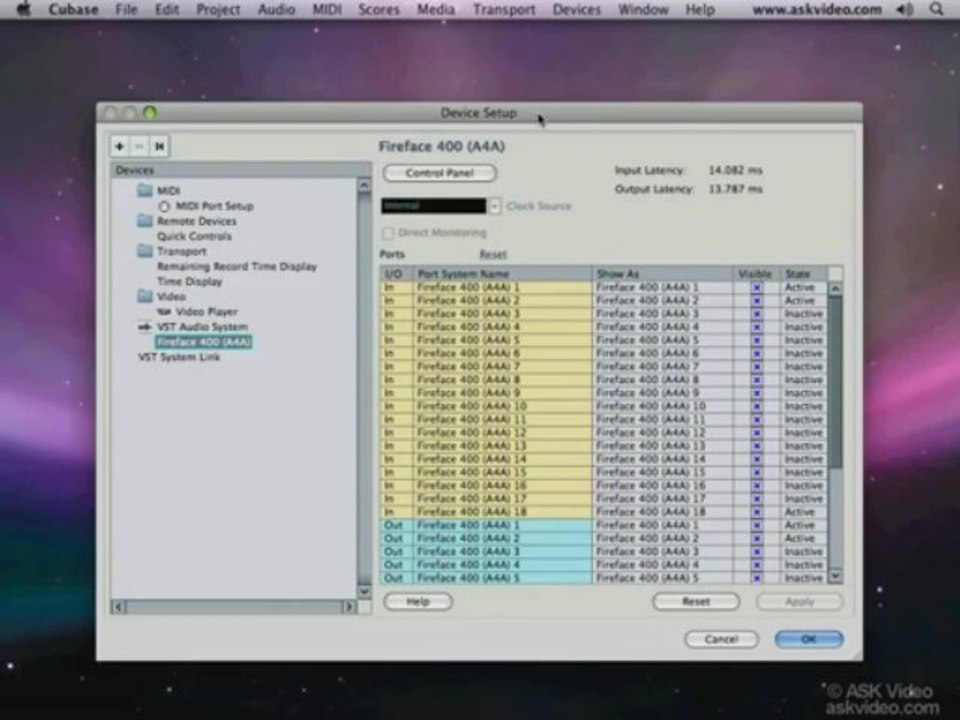Toggle Visible checkbox for input Fireface 400 (A4A) 2

757,301
